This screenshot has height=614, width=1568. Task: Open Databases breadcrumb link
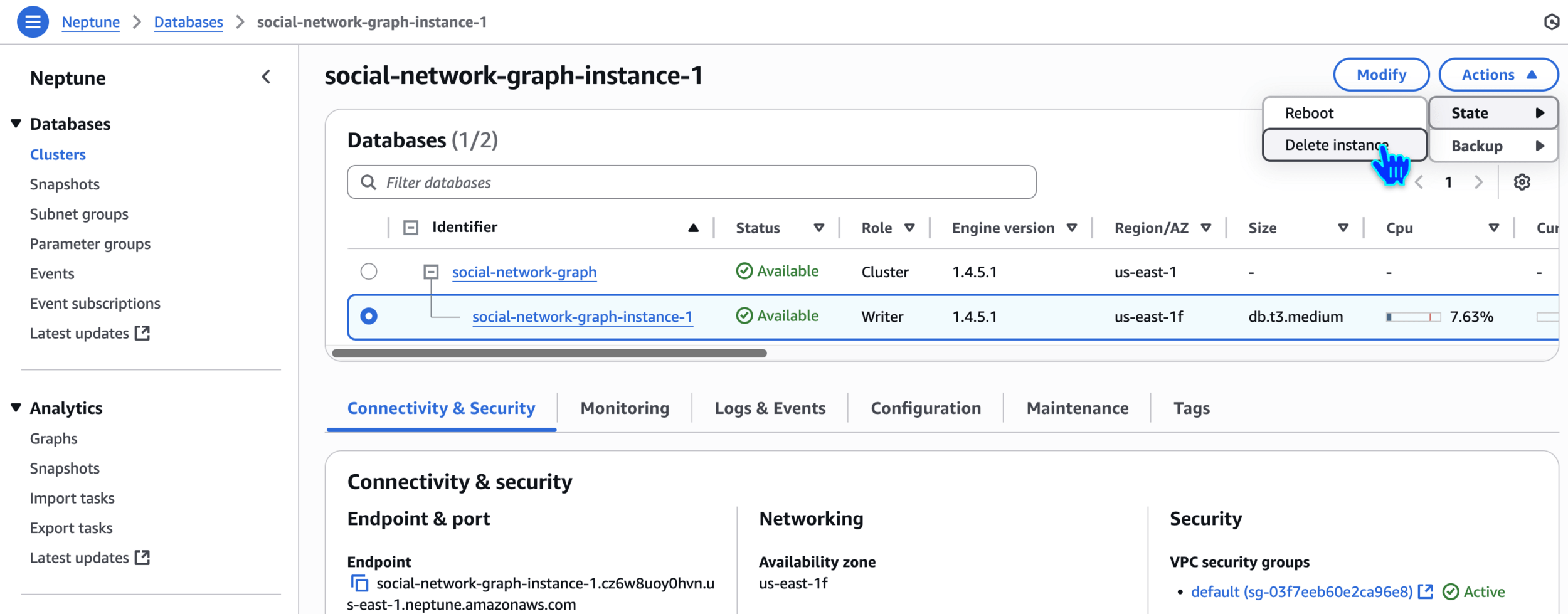pyautogui.click(x=188, y=22)
